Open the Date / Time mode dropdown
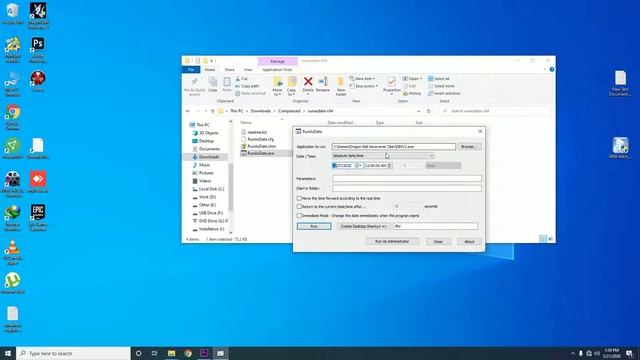This screenshot has width=640, height=360. point(383,156)
